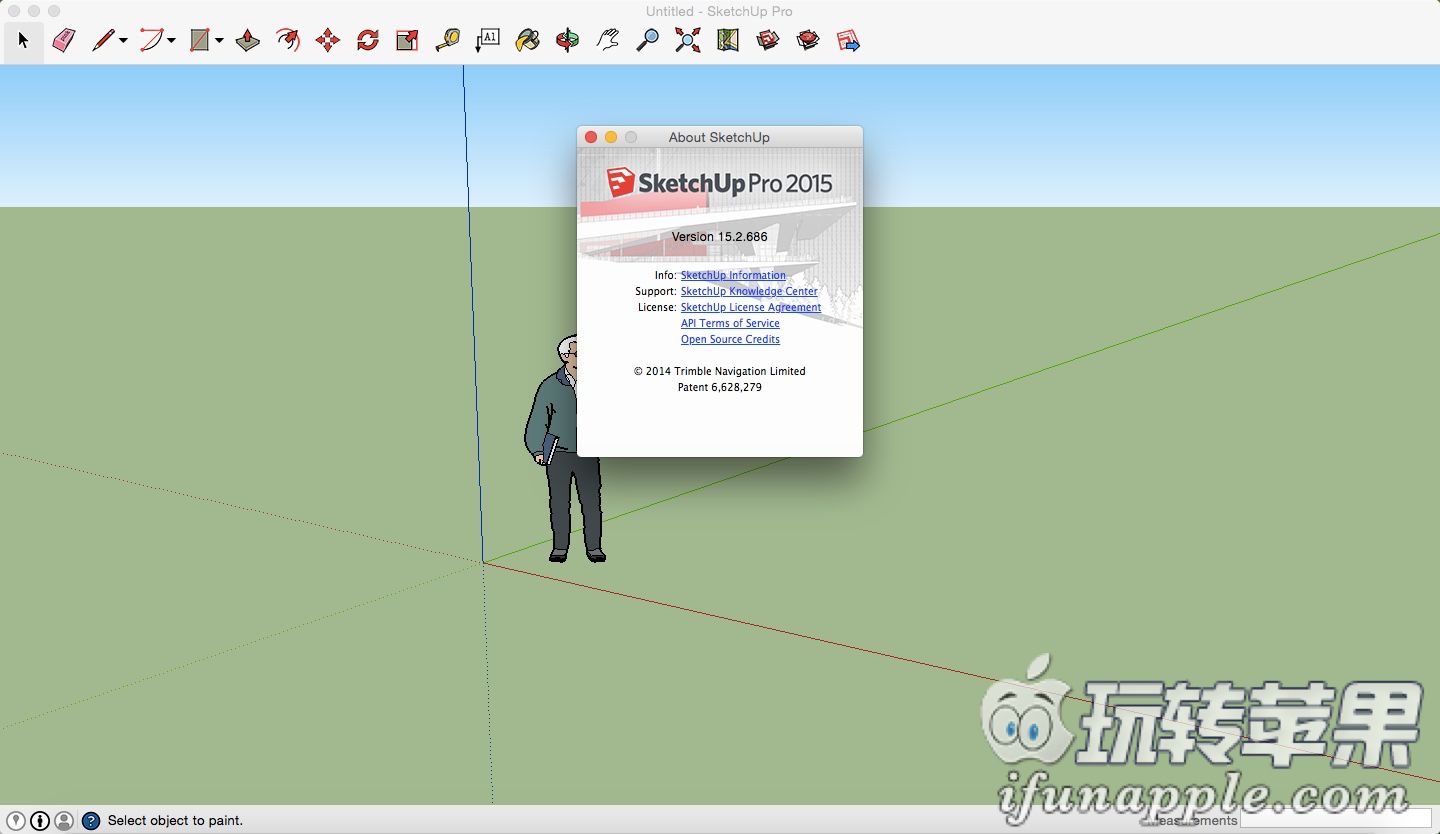Open the SketchUp Information link

(x=733, y=275)
